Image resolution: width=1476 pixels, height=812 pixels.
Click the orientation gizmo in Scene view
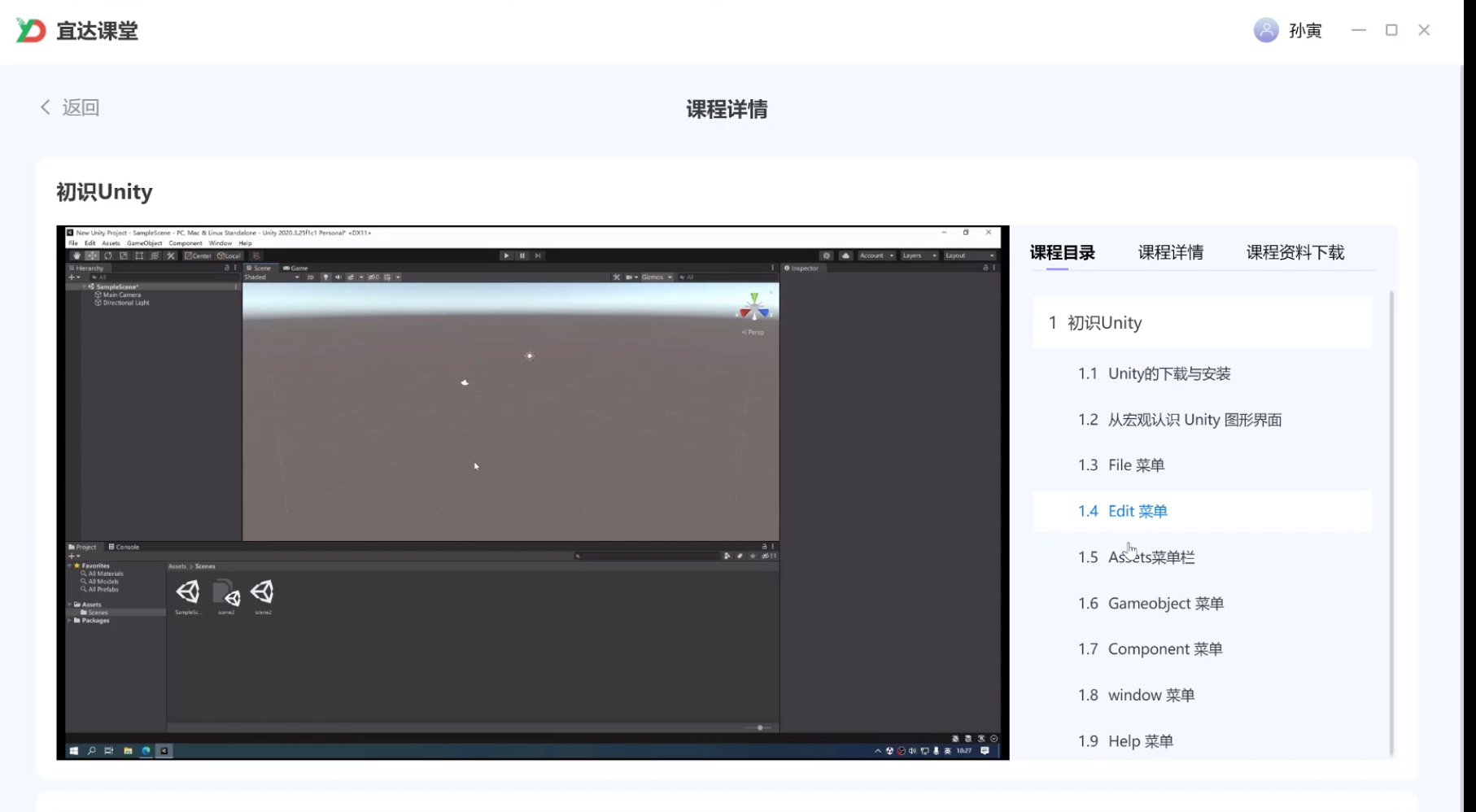click(753, 308)
